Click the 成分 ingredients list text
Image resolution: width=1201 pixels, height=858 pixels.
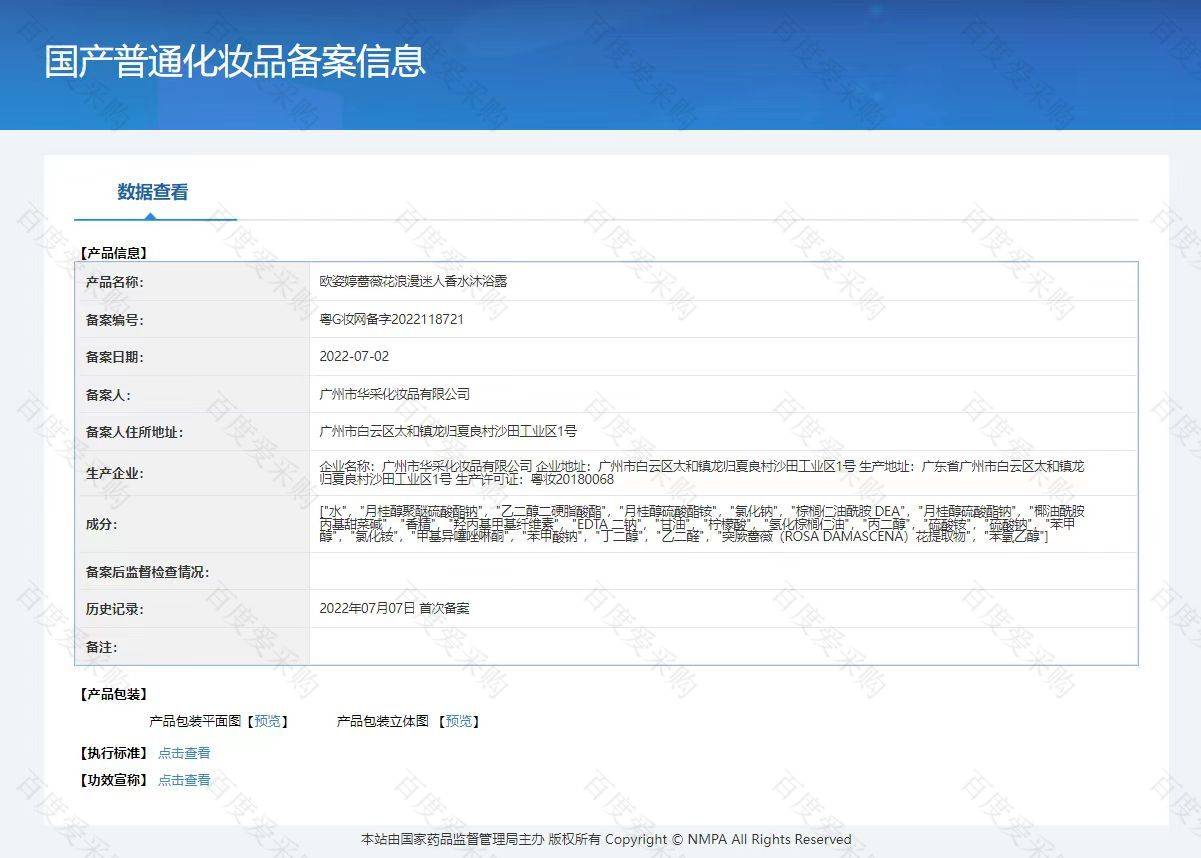[700, 524]
